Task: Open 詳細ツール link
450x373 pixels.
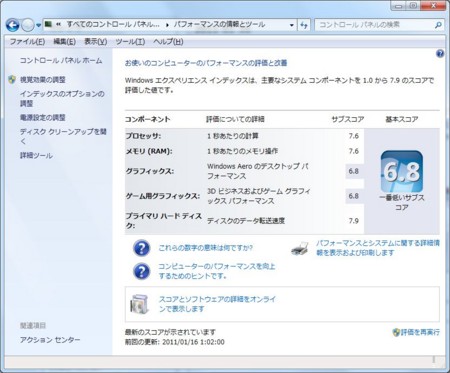Action: 36,156
